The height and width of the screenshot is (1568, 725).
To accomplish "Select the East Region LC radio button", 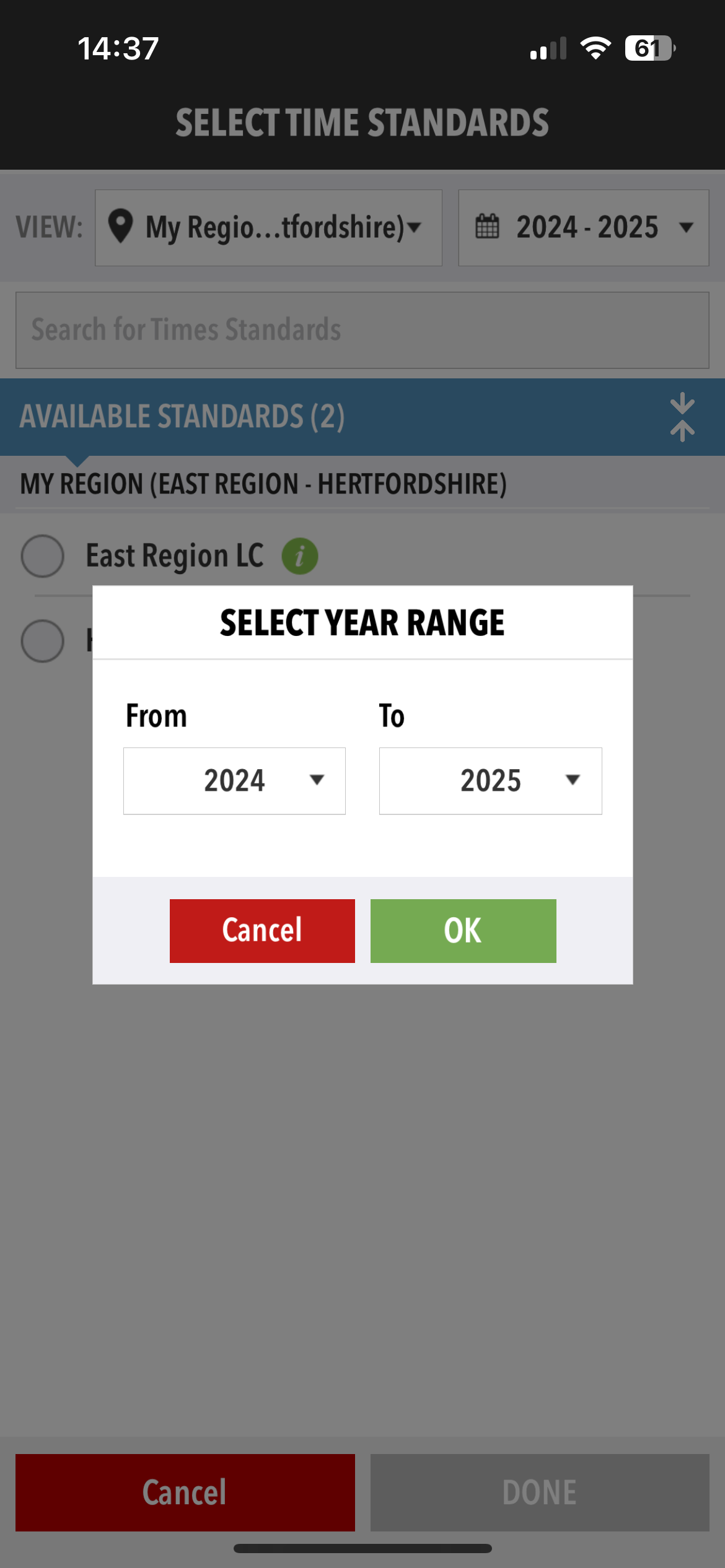I will (x=43, y=556).
